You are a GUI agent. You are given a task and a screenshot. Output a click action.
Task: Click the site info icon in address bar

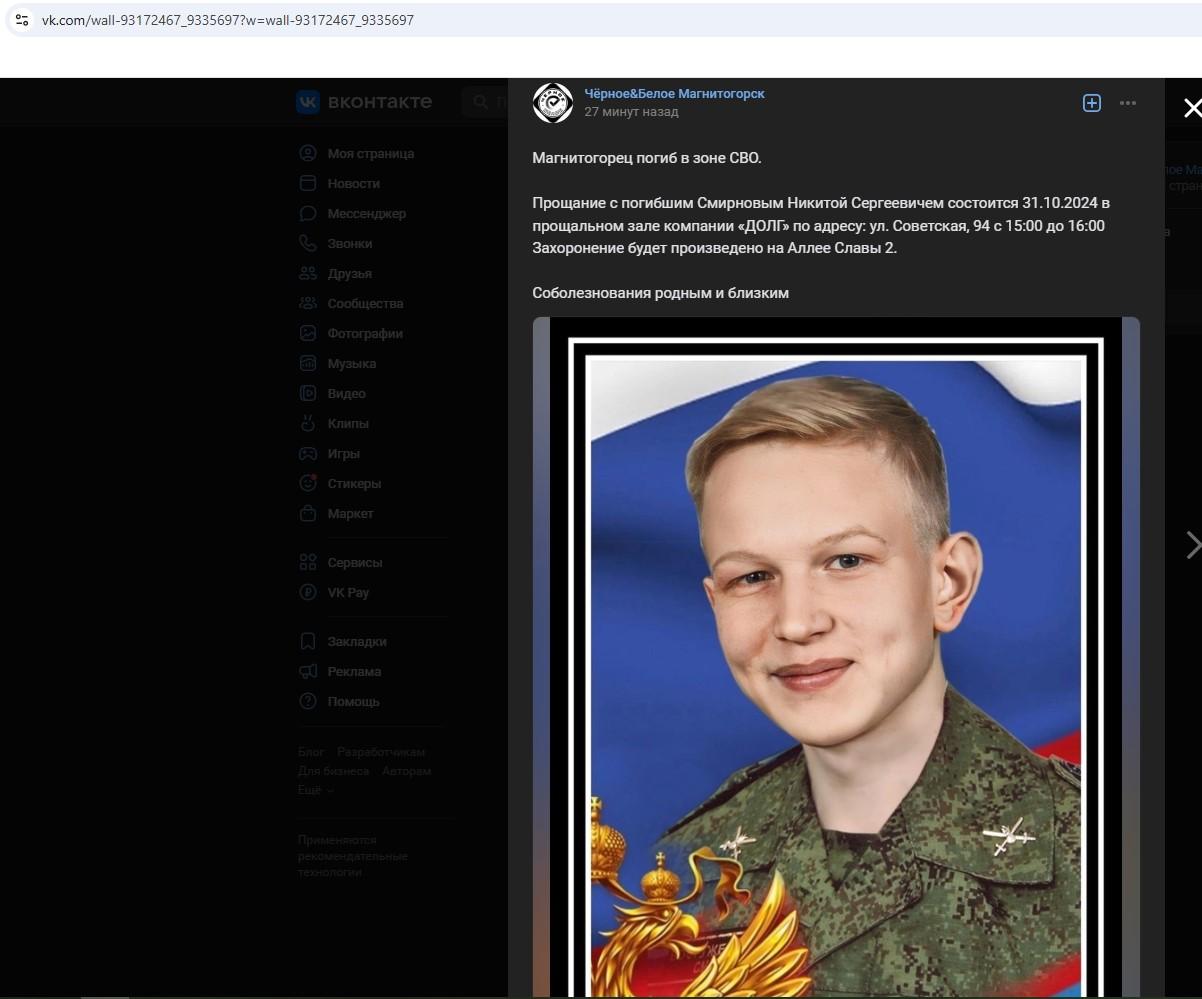point(22,20)
